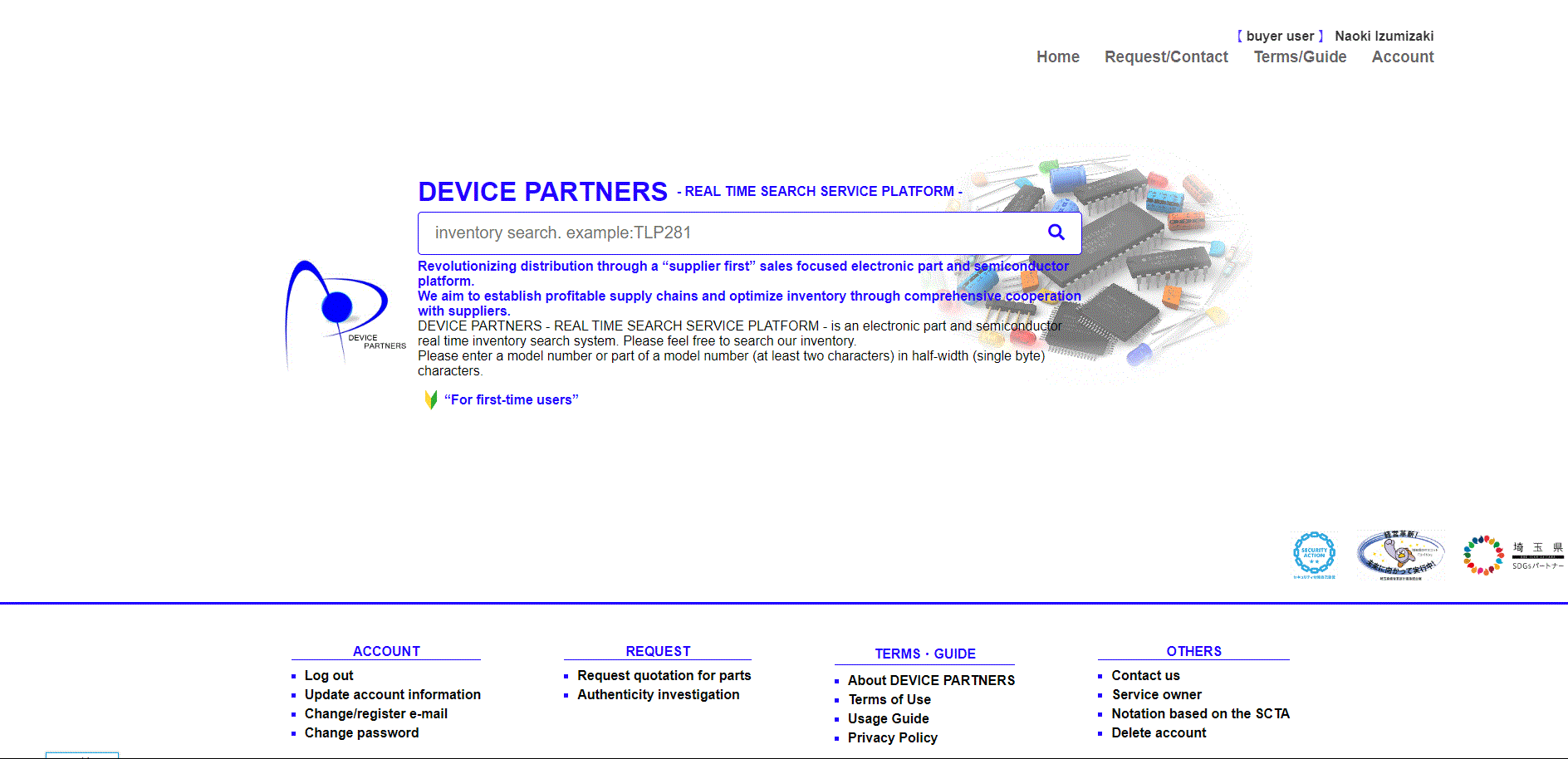Click the Device Partners logo
Image resolution: width=1568 pixels, height=759 pixels.
click(345, 314)
